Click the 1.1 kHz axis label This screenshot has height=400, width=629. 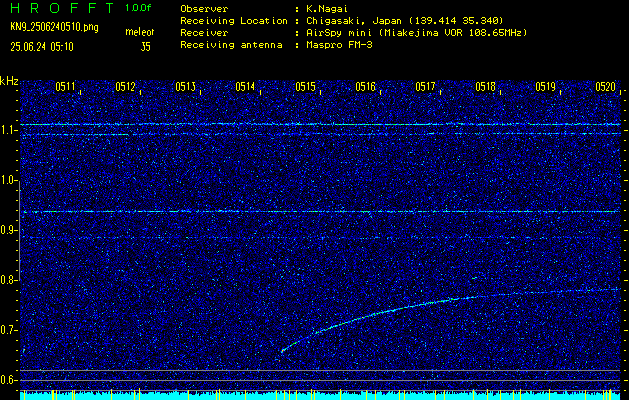pos(9,131)
